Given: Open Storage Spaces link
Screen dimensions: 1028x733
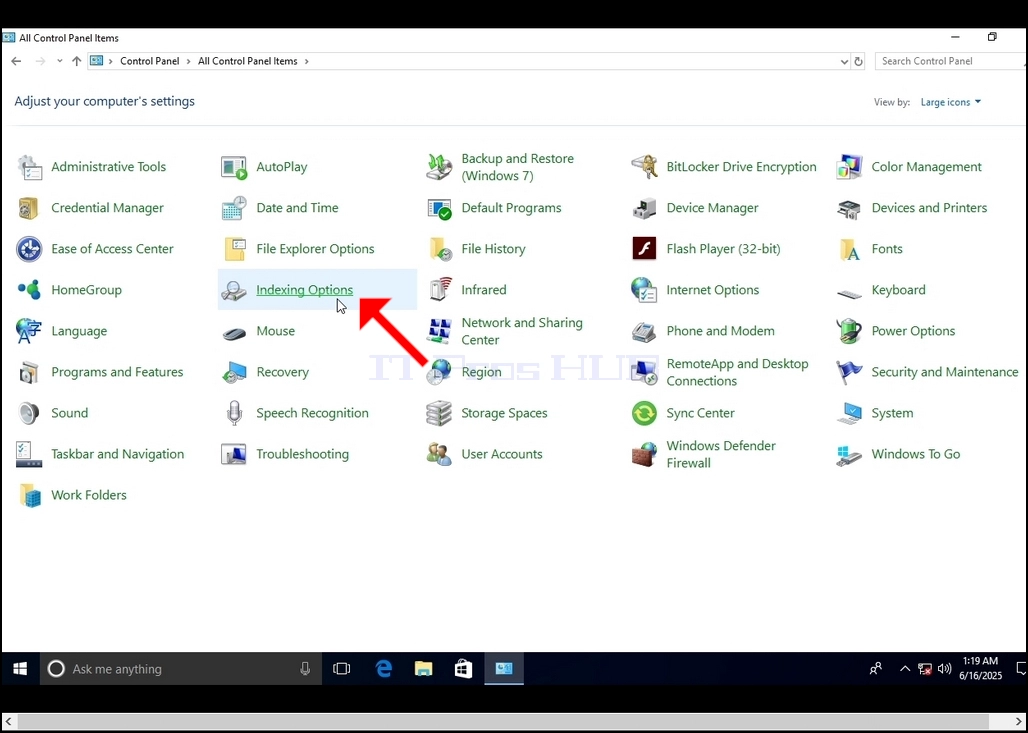Looking at the screenshot, I should tap(504, 413).
